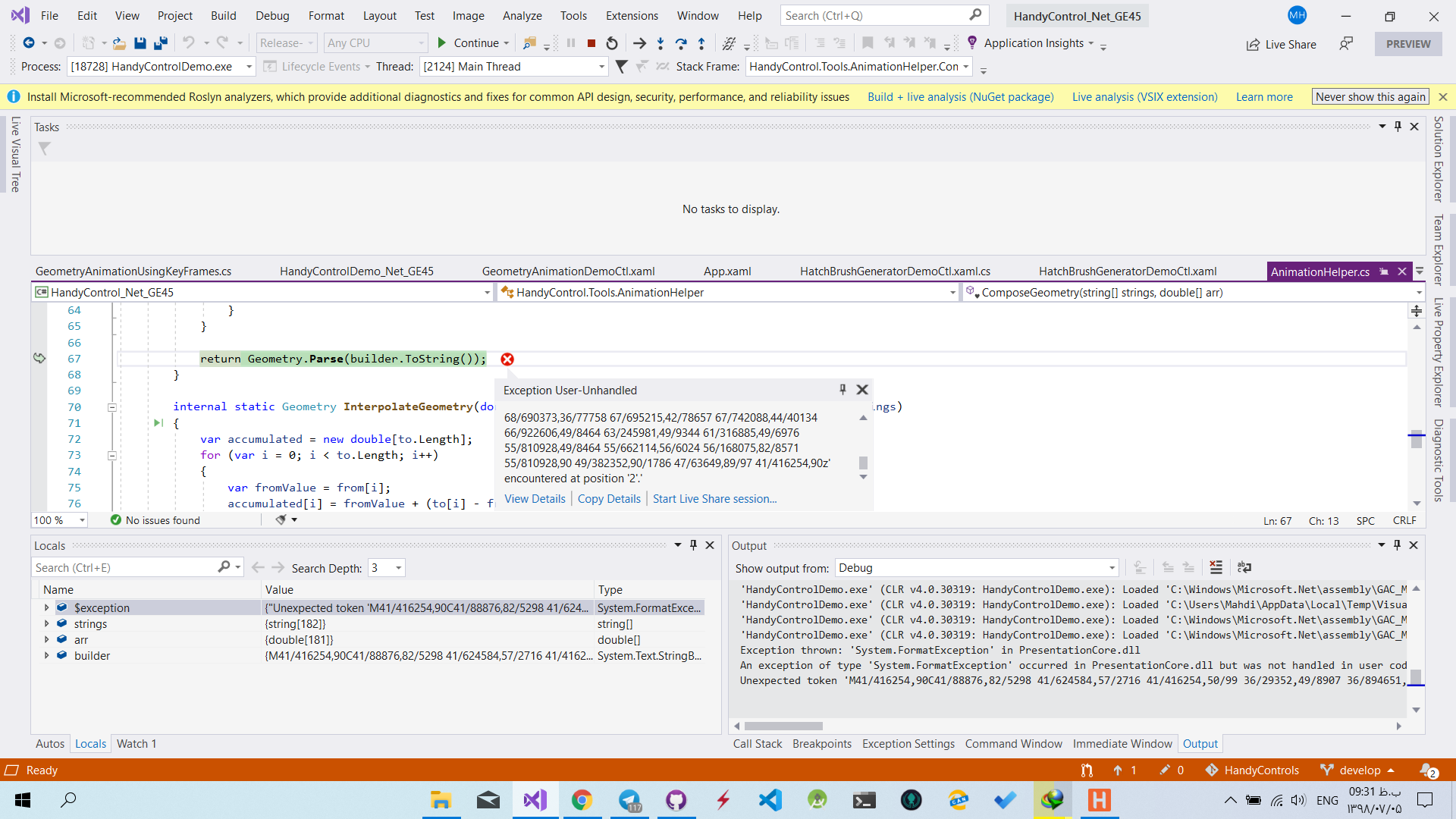Open Show output from Debug dropdown

coord(1112,568)
